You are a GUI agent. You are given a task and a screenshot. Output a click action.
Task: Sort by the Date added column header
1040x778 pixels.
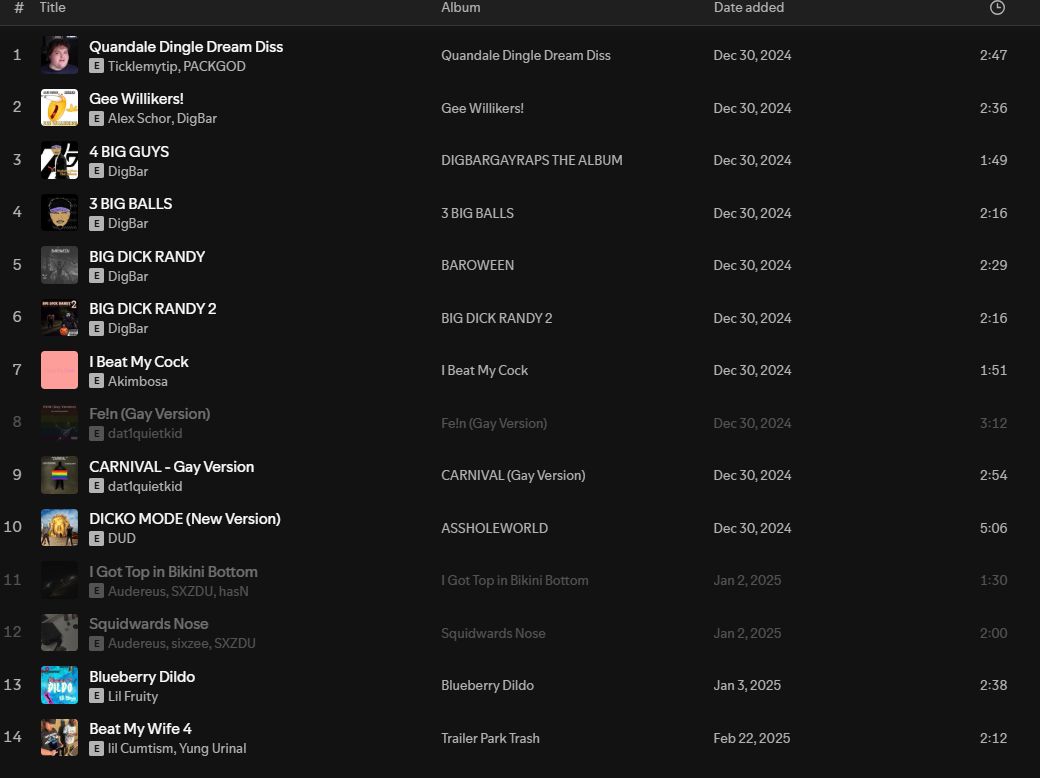pyautogui.click(x=748, y=8)
